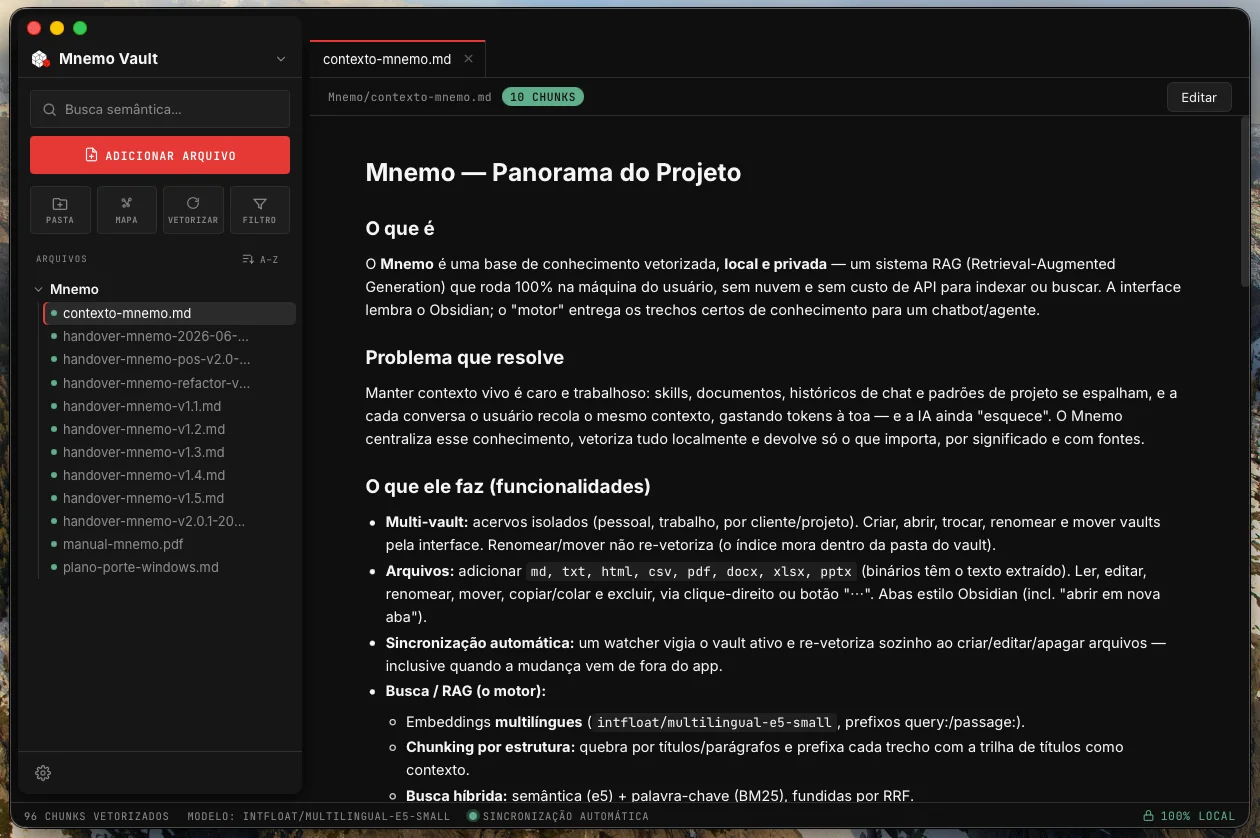Screen dimensions: 1260x838
Task: Click the Mnemo/contexto-mnemo.md breadcrumb path
Action: click(x=410, y=97)
